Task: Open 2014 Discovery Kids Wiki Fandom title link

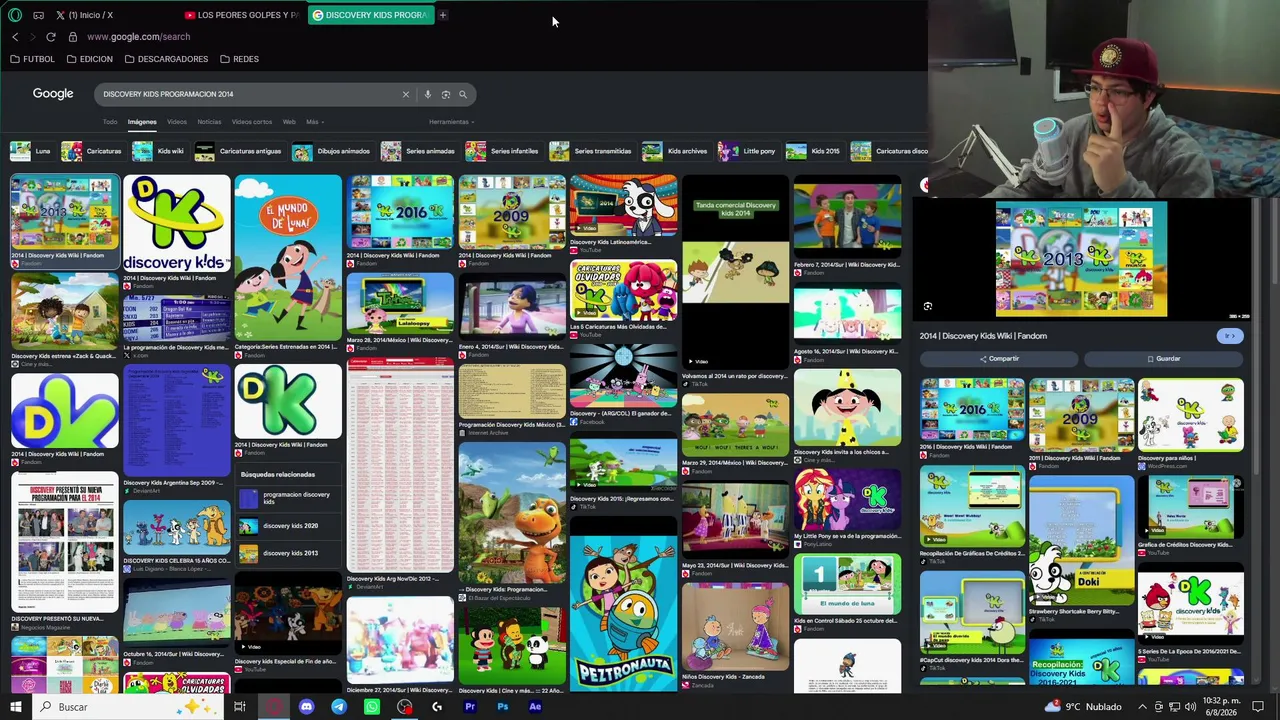Action: point(983,336)
